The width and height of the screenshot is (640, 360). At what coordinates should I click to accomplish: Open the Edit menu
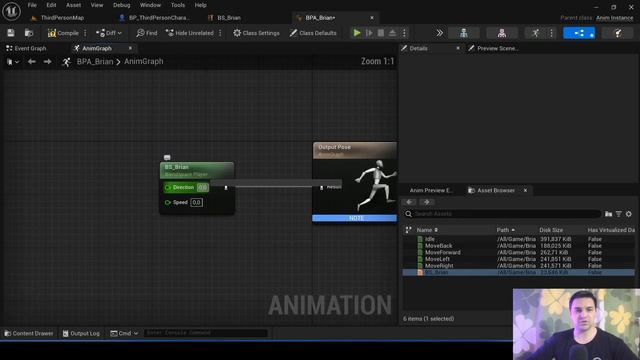point(51,5)
